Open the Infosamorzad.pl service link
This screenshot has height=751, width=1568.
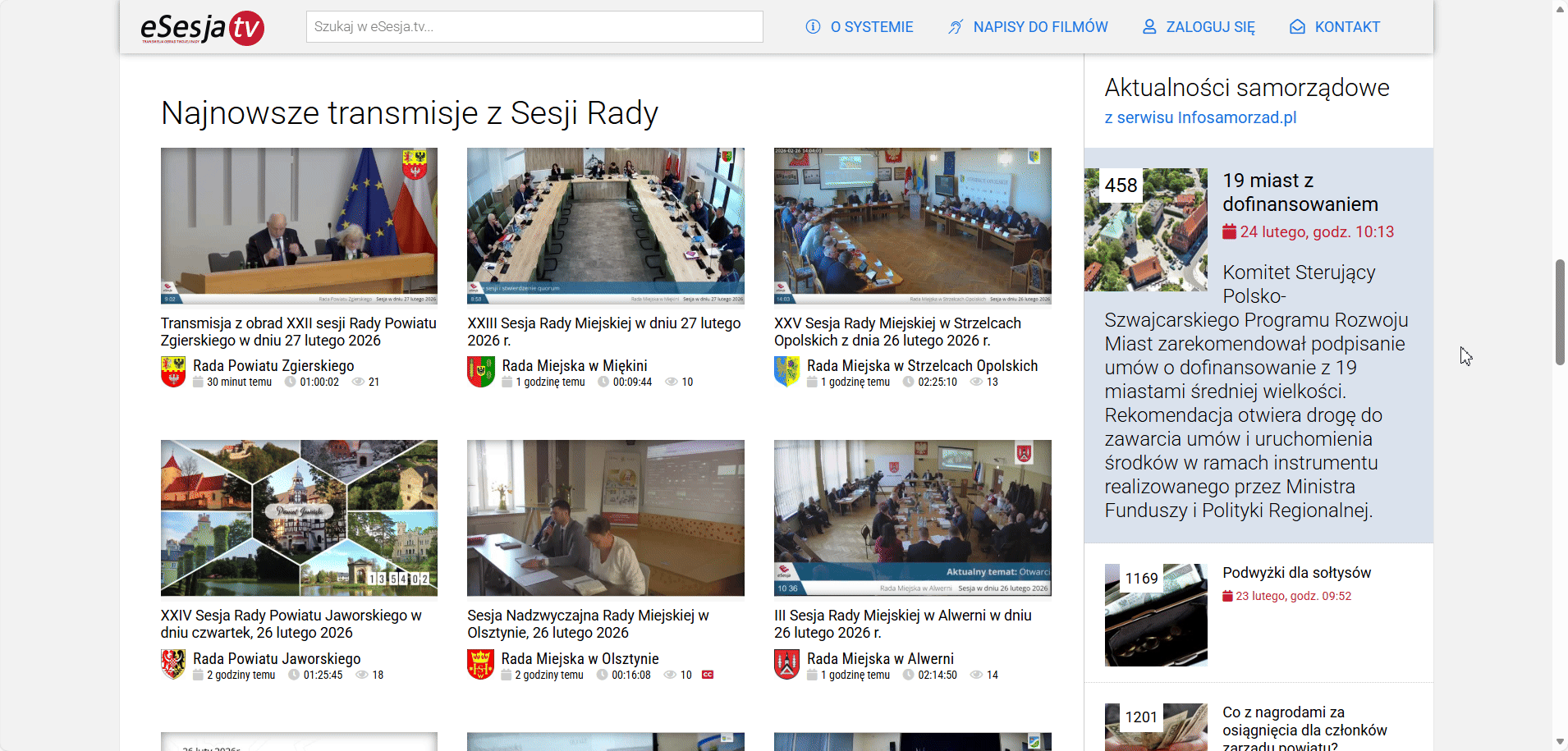click(1200, 117)
